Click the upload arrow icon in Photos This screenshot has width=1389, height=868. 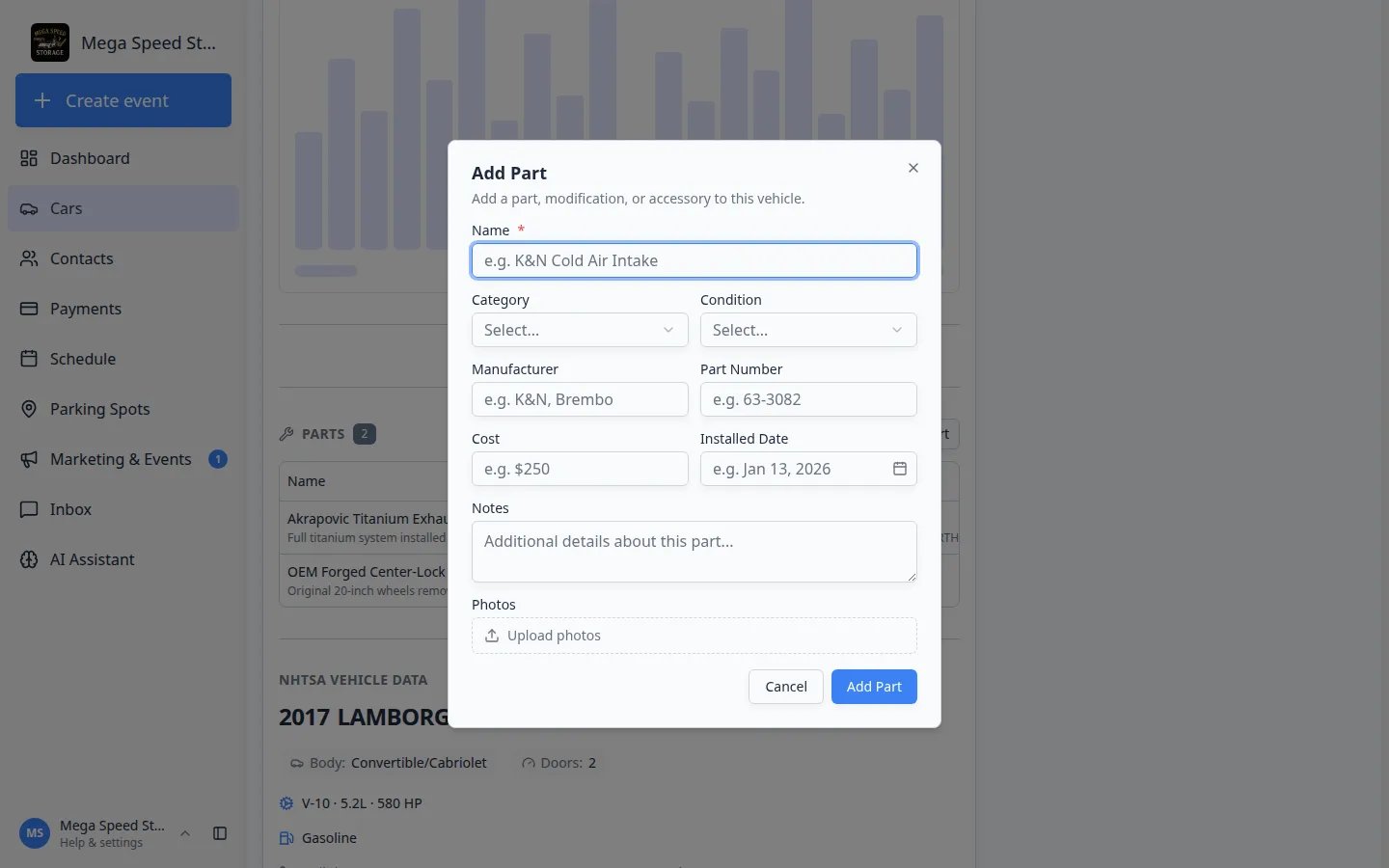[x=492, y=636]
